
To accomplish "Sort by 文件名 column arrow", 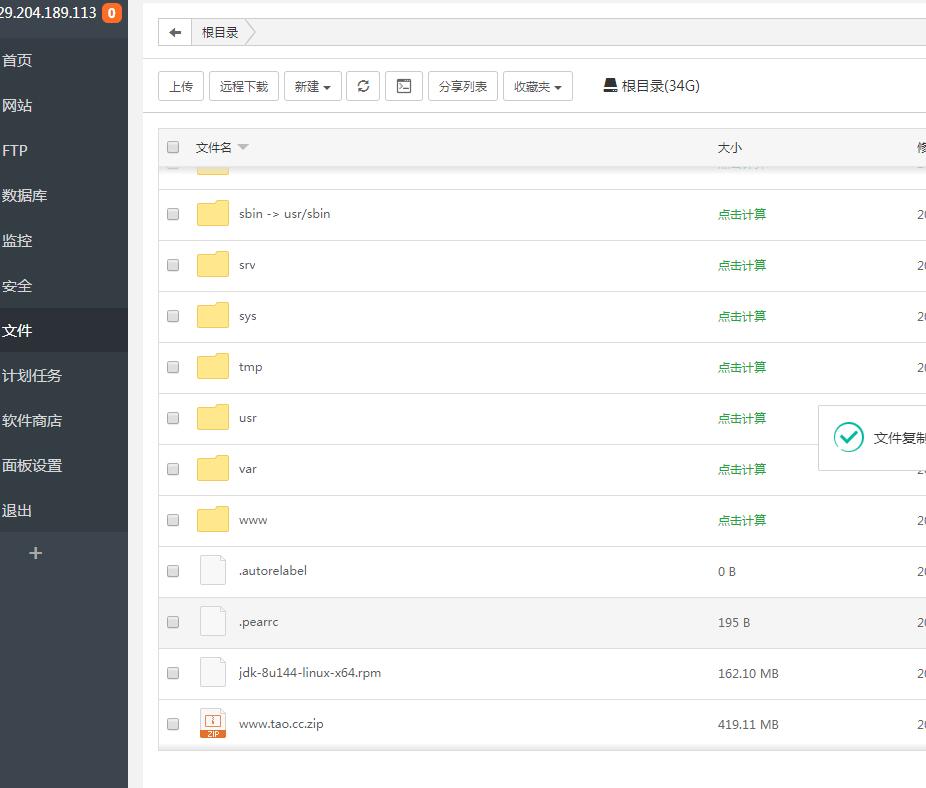I will [x=243, y=147].
